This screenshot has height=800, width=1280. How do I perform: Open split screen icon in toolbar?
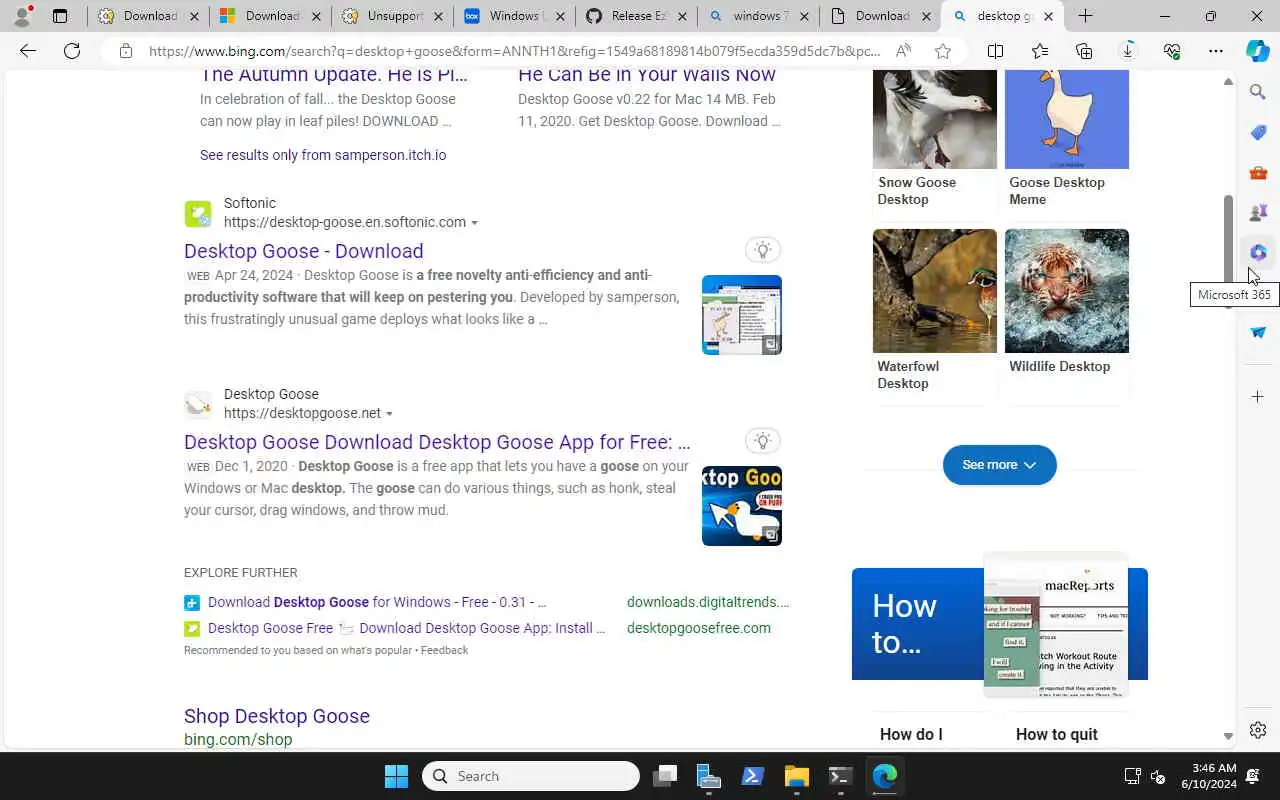click(996, 51)
